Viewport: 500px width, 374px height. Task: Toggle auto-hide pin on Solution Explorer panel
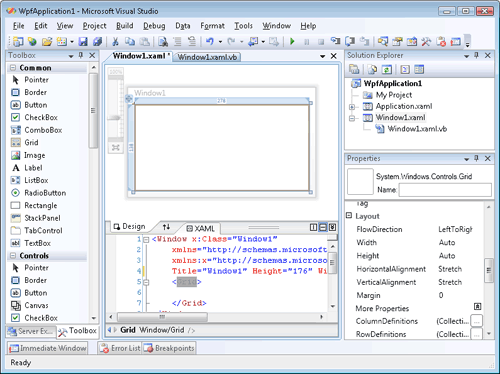pyautogui.click(x=477, y=55)
